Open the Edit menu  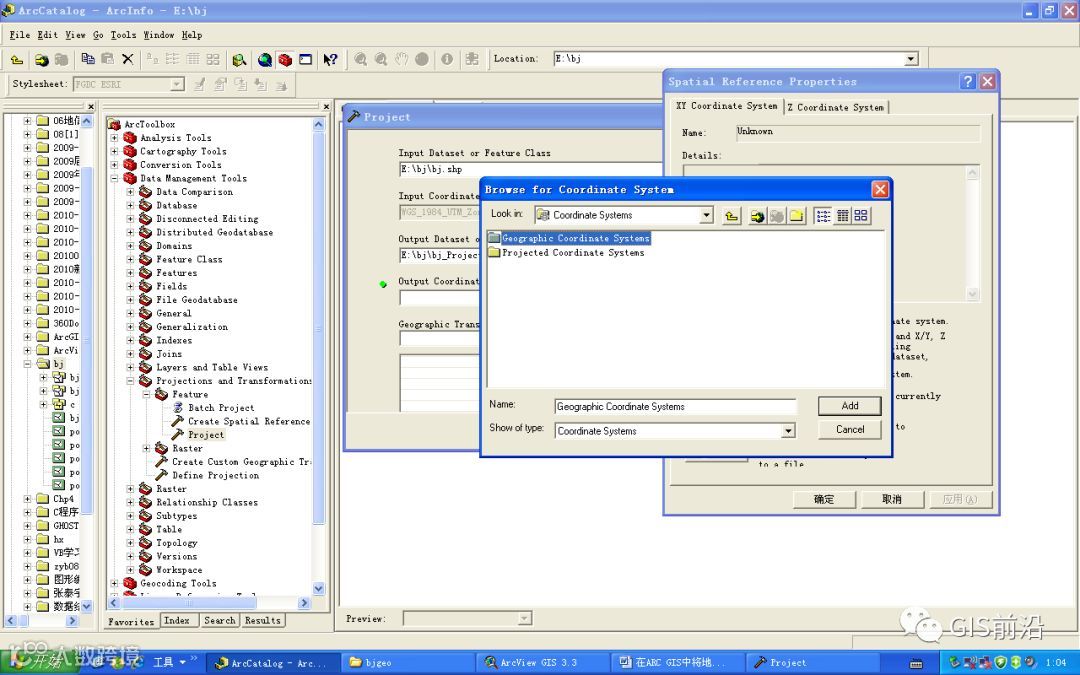click(48, 34)
